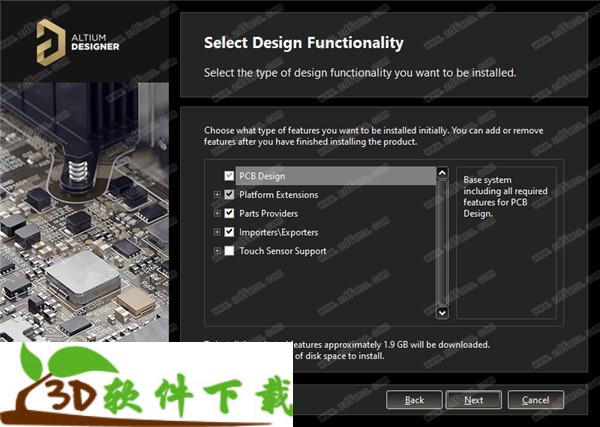
Task: Click the feature list scroll down arrow
Action: (442, 313)
